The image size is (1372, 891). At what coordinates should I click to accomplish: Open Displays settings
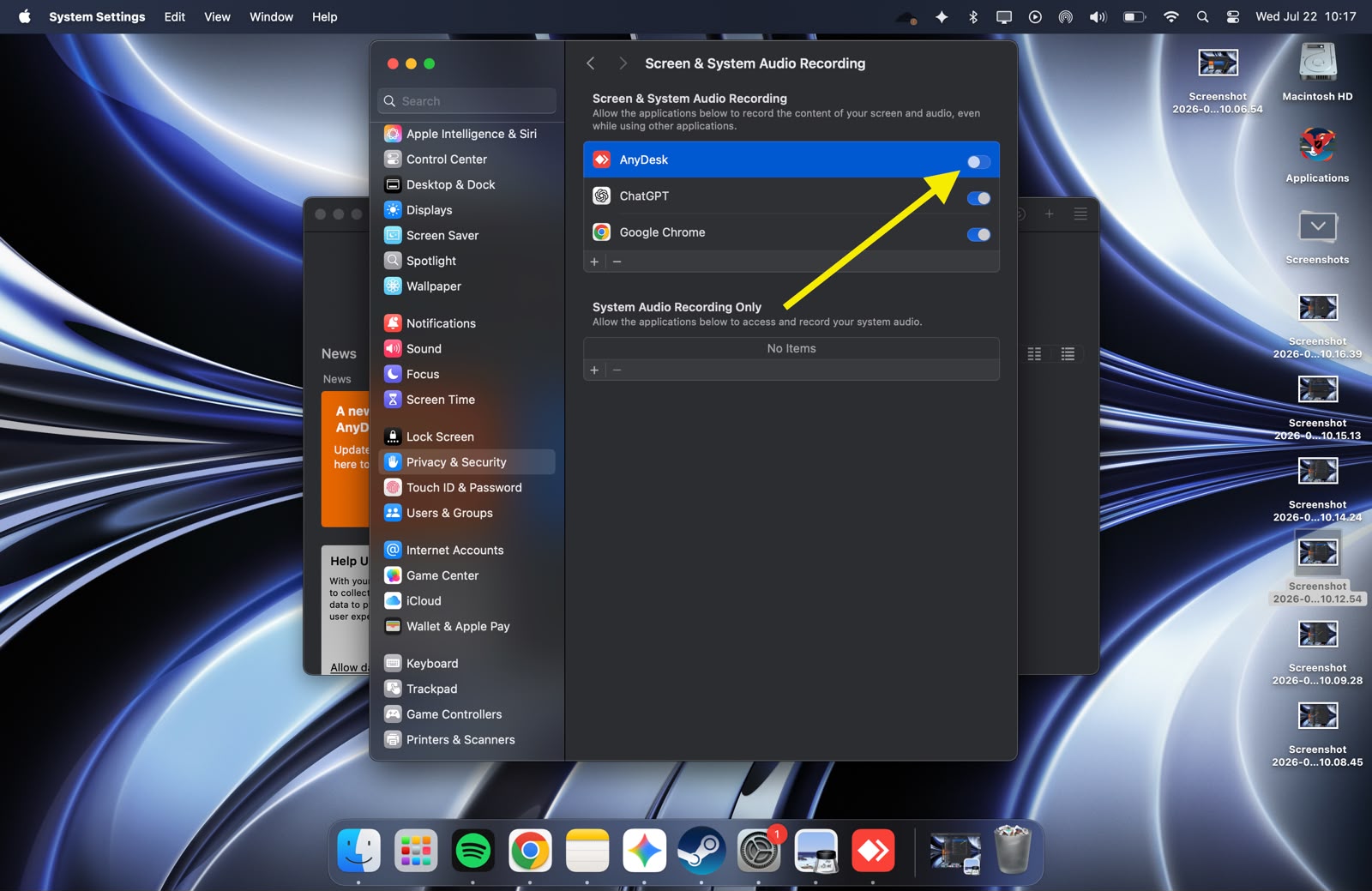click(466, 210)
